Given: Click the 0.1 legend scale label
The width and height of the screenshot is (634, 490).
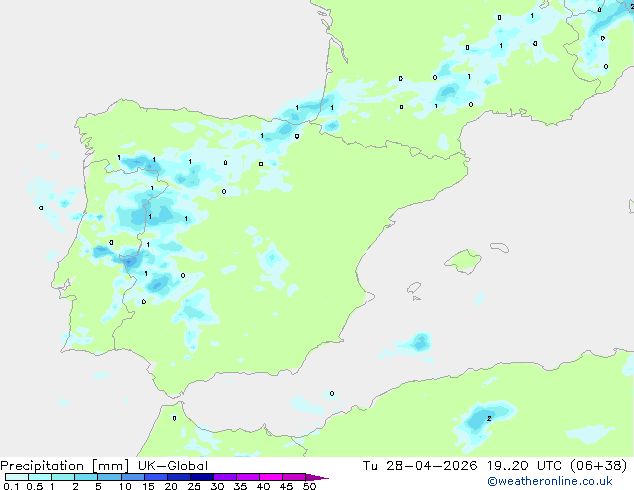Looking at the screenshot, I should [x=11, y=486].
